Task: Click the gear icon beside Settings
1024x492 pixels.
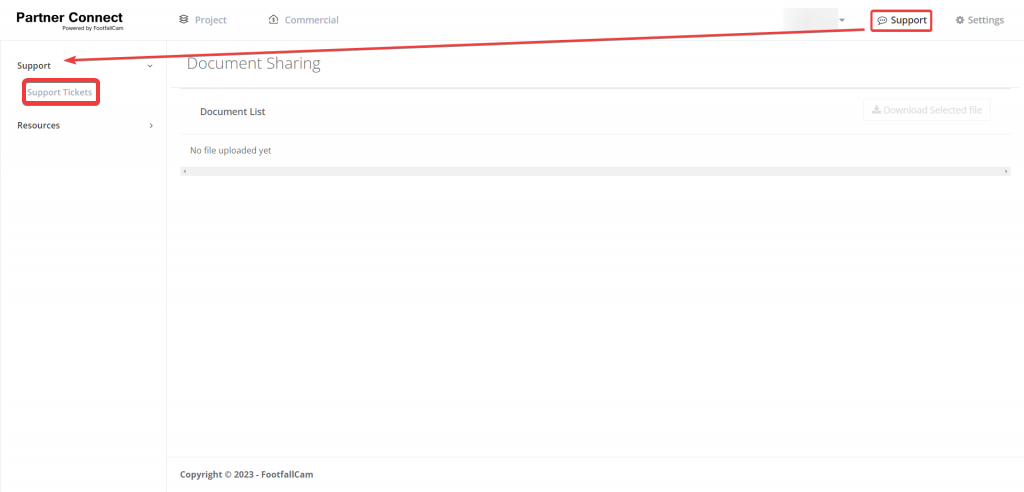Action: tap(960, 20)
